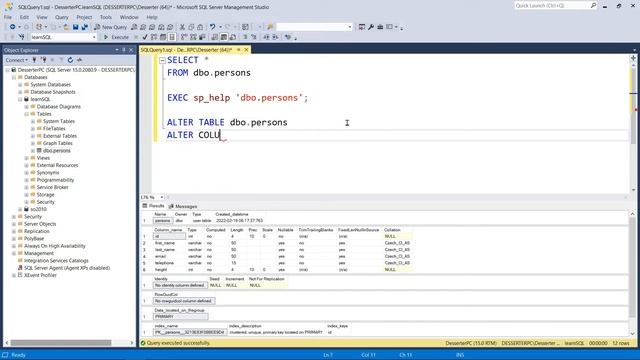This screenshot has height=360, width=640.
Task: Click the Cut scissors icon
Action: (182, 27)
